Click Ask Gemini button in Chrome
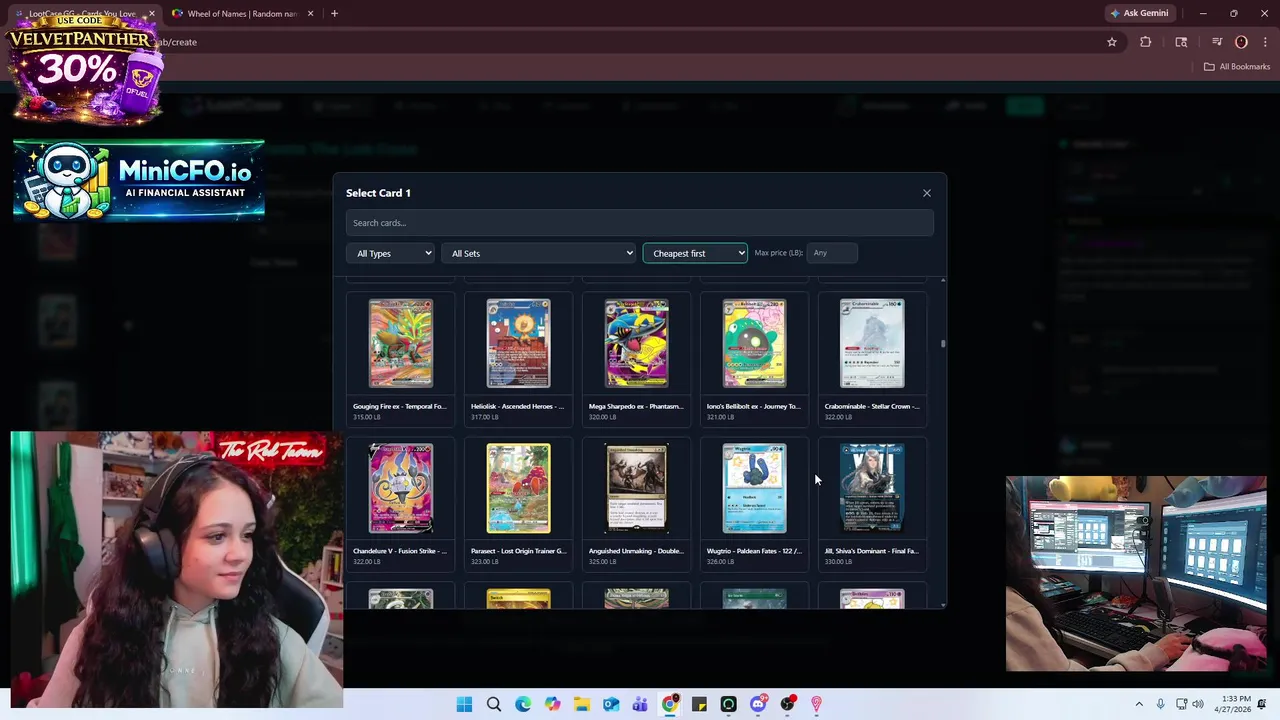1280x720 pixels. pyautogui.click(x=1139, y=13)
